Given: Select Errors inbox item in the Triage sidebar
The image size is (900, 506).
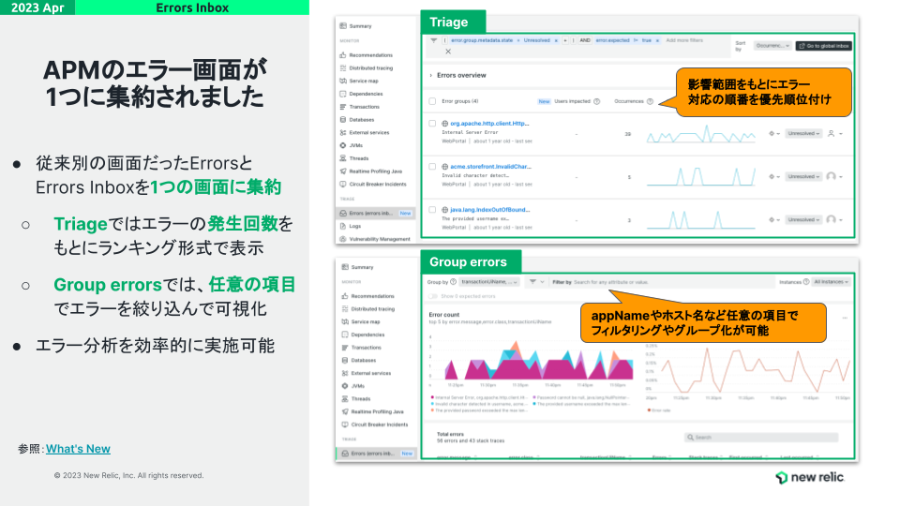Looking at the screenshot, I should [376, 213].
